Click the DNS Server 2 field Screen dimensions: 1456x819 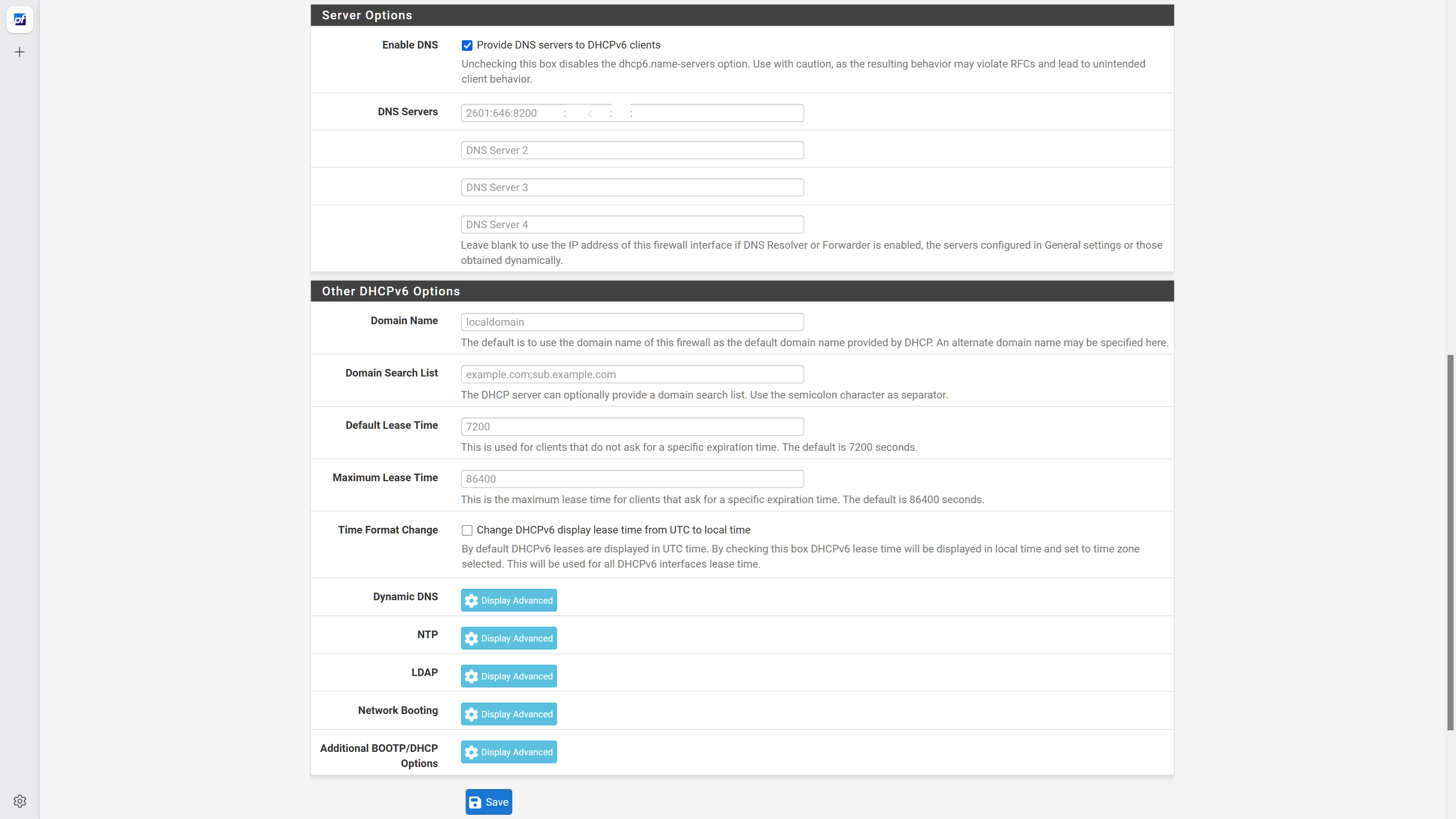[632, 151]
